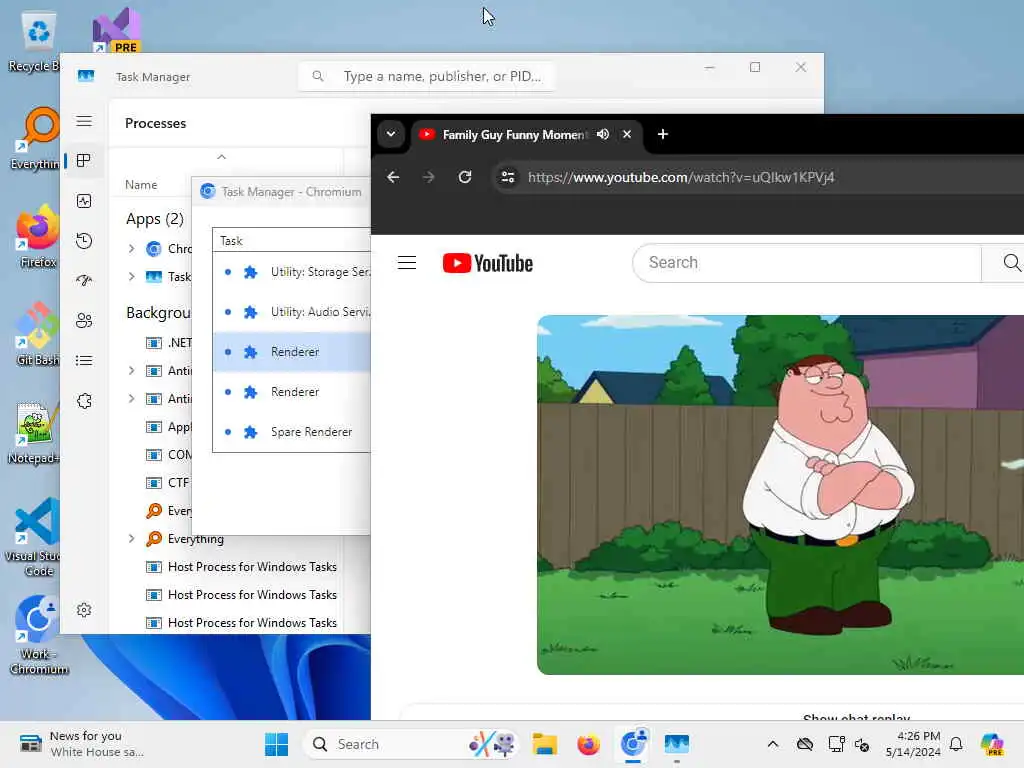Click the browser Back arrow

pyautogui.click(x=392, y=177)
